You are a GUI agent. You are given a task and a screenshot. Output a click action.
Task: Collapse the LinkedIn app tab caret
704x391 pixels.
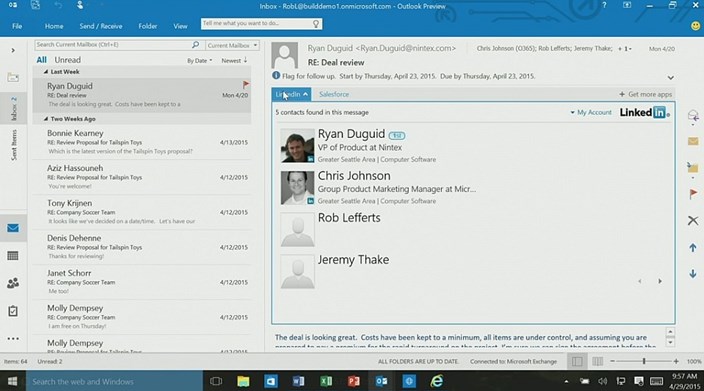click(x=305, y=94)
